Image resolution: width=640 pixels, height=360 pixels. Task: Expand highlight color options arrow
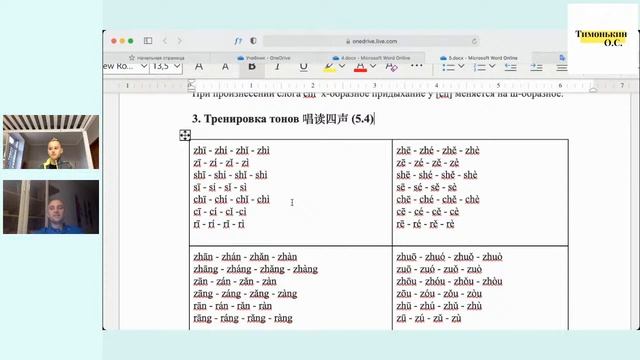pos(342,66)
